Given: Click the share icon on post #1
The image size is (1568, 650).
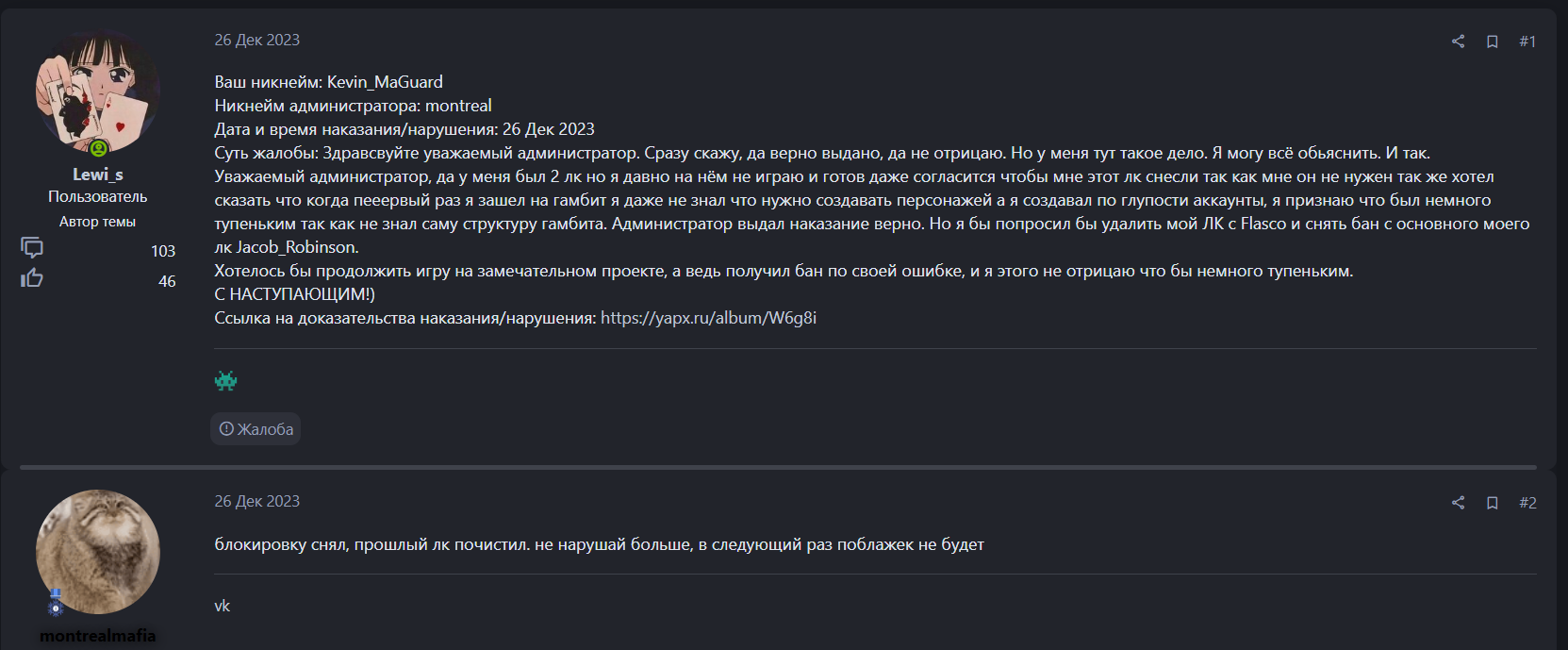Looking at the screenshot, I should point(1458,42).
